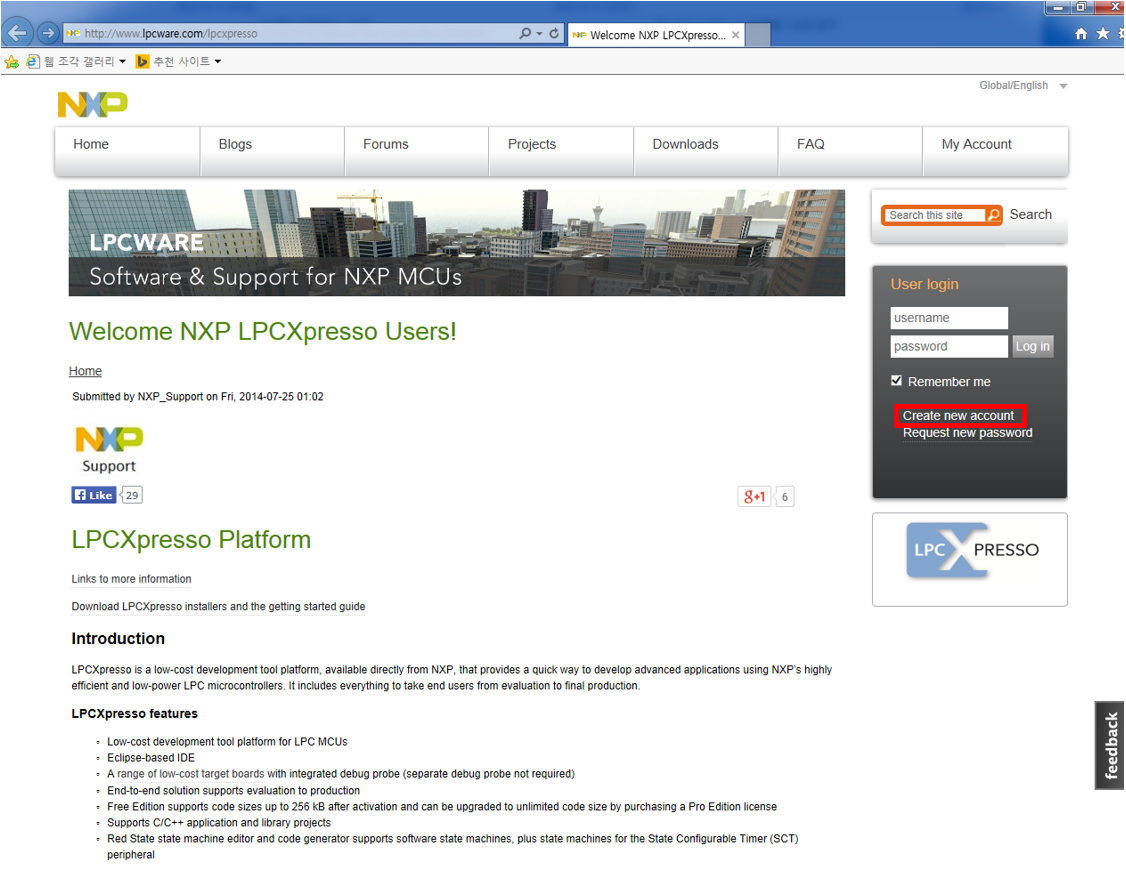Image resolution: width=1126 pixels, height=874 pixels.
Task: Toggle the Remember me checkbox
Action: 896,381
